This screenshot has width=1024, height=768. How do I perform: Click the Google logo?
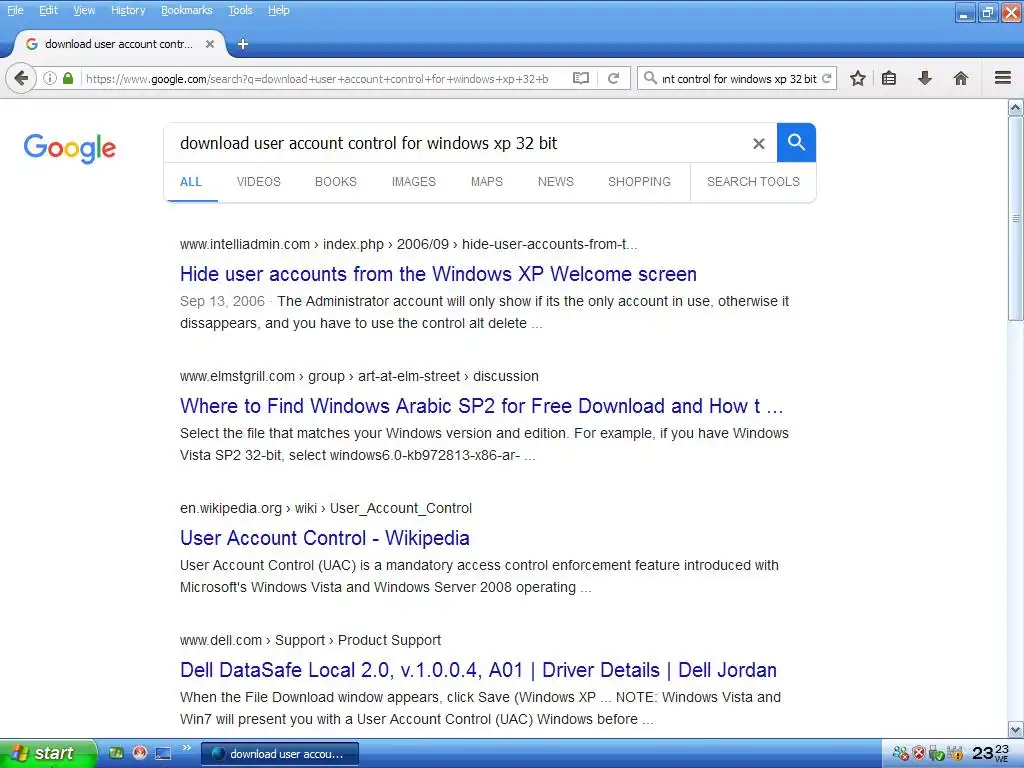coord(70,148)
